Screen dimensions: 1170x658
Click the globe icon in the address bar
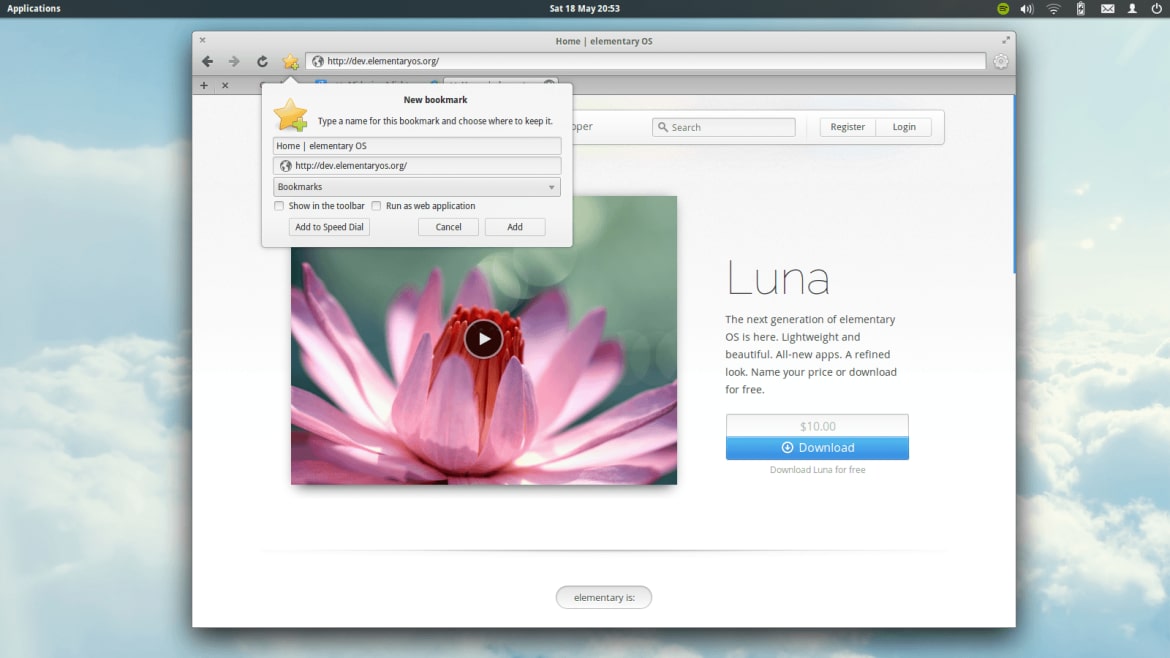pyautogui.click(x=318, y=60)
